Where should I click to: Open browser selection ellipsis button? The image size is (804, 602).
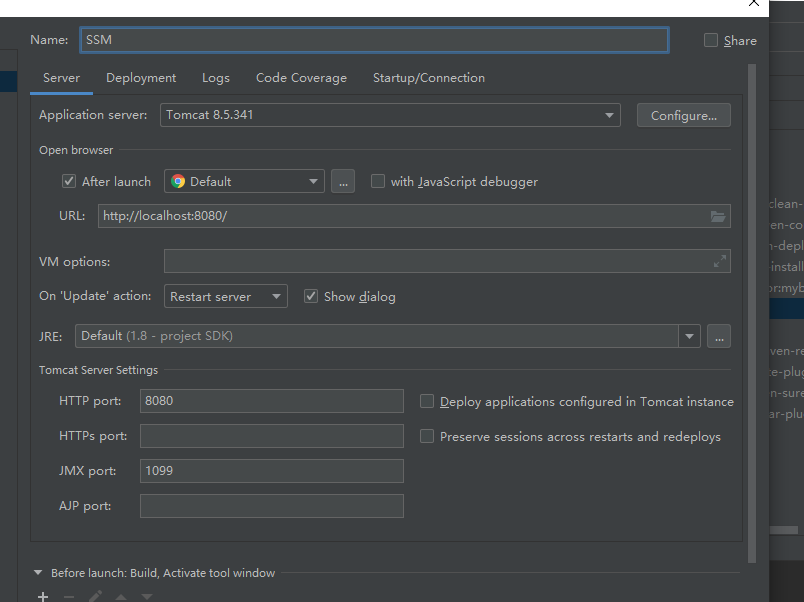(343, 182)
